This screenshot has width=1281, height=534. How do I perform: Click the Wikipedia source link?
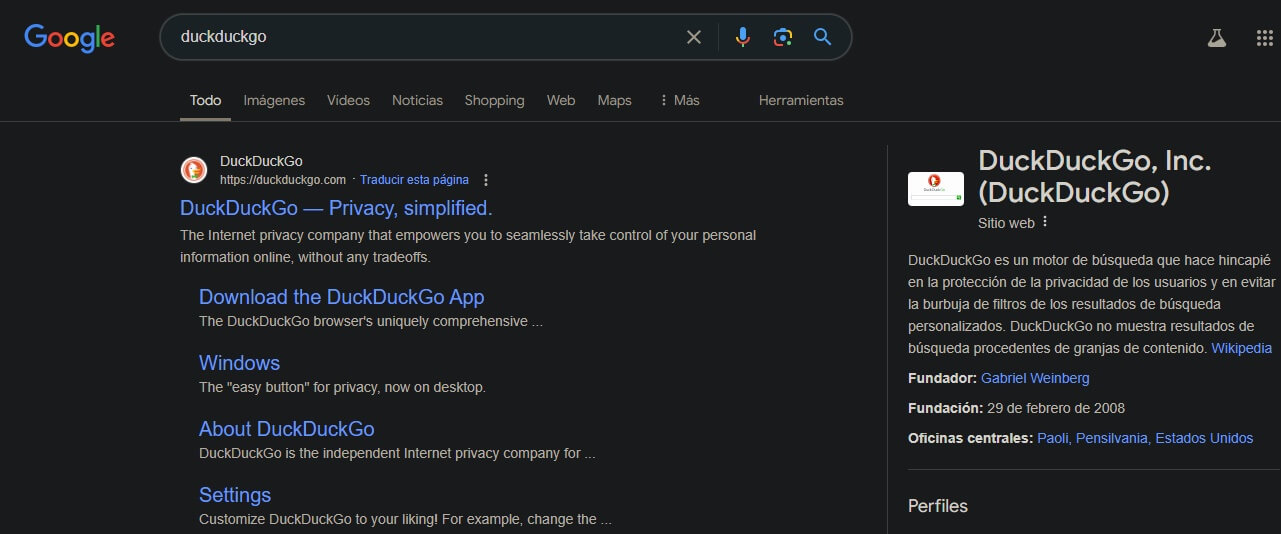(1241, 348)
